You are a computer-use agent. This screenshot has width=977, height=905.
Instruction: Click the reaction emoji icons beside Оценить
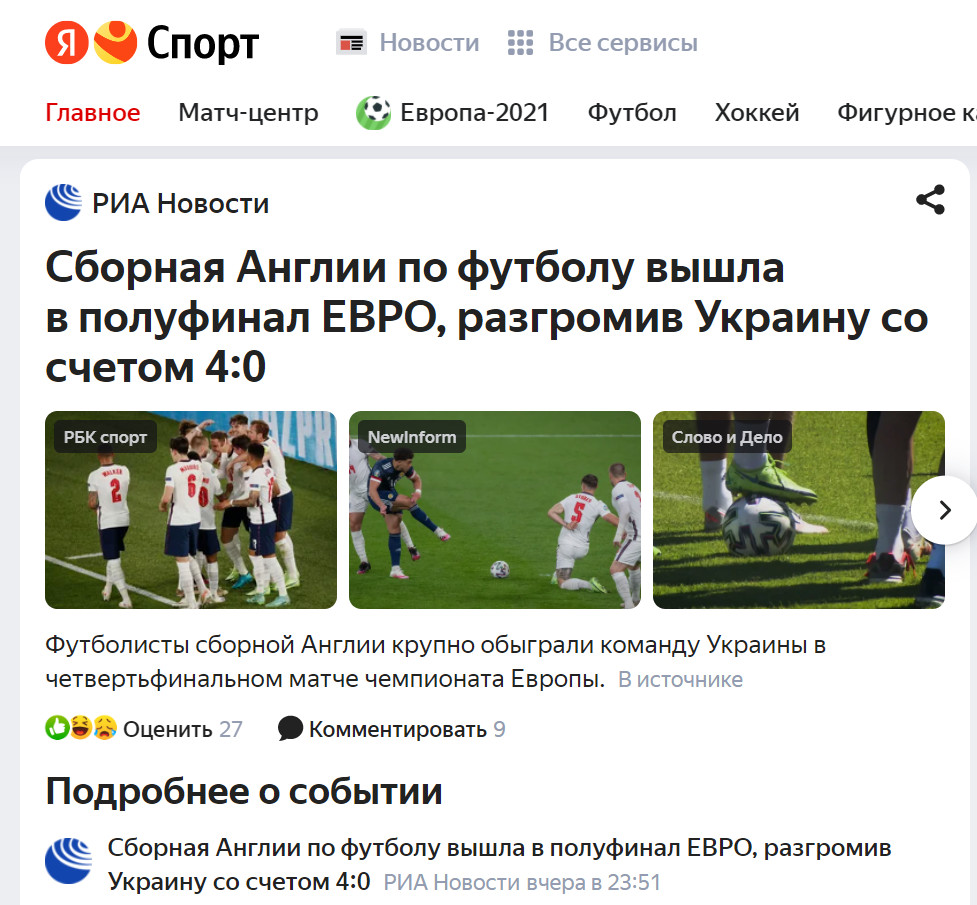tap(81, 728)
